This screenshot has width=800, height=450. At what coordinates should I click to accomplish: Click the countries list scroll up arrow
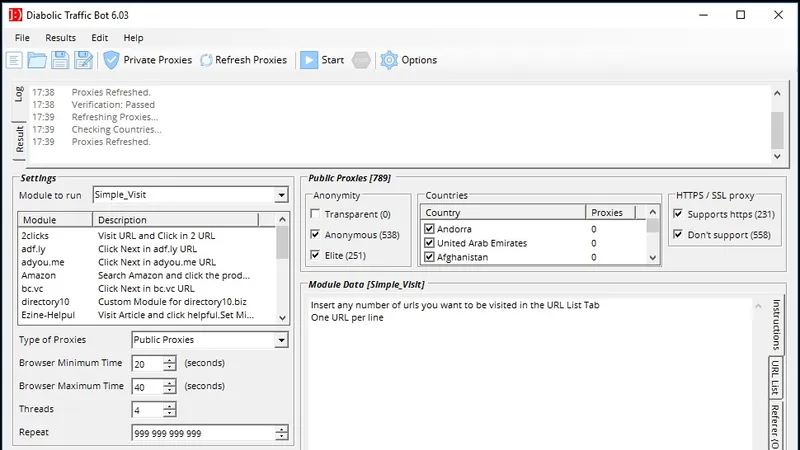tap(653, 212)
